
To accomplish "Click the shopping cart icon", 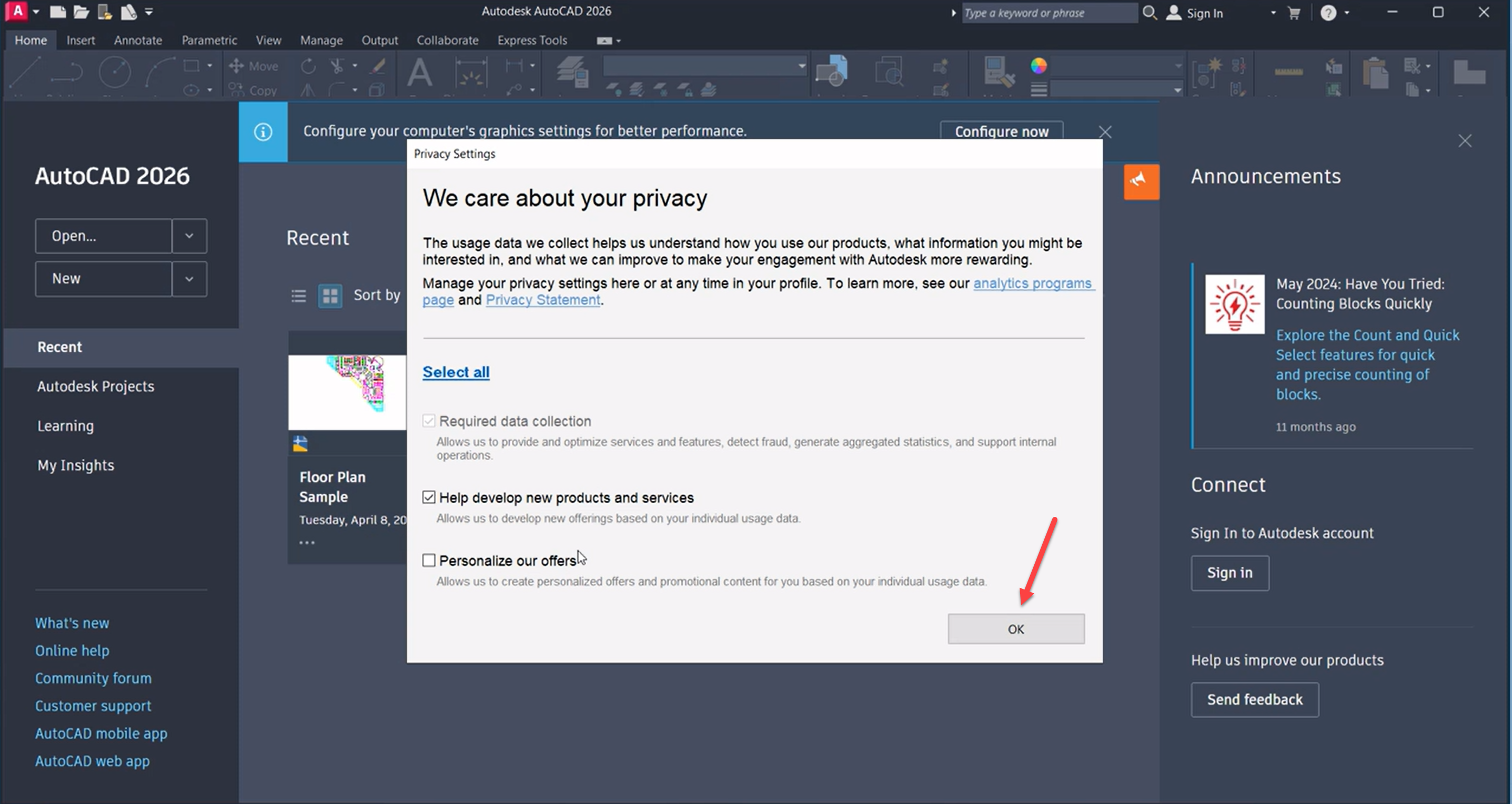I will point(1294,13).
